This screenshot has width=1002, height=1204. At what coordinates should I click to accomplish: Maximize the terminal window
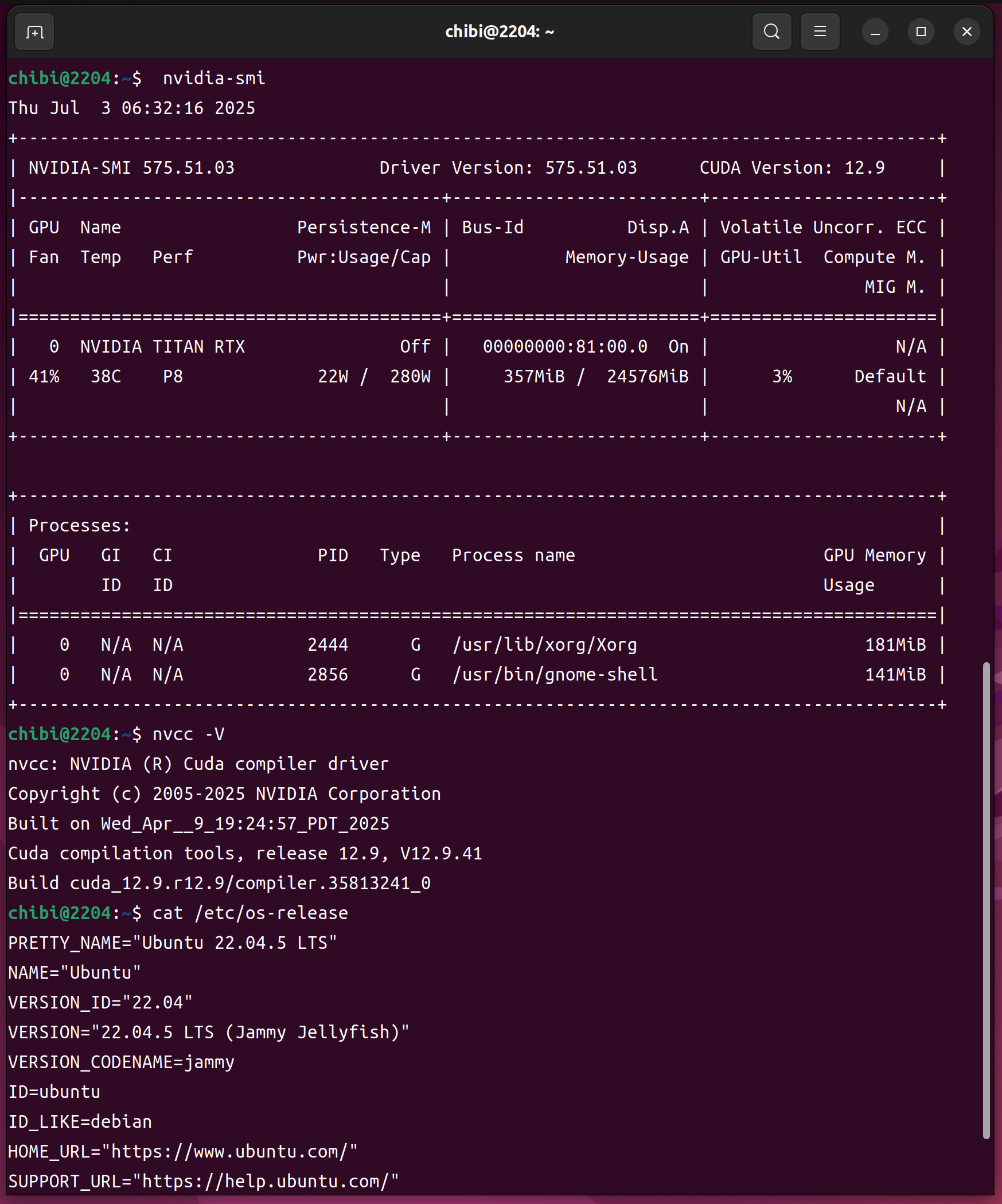coord(921,32)
